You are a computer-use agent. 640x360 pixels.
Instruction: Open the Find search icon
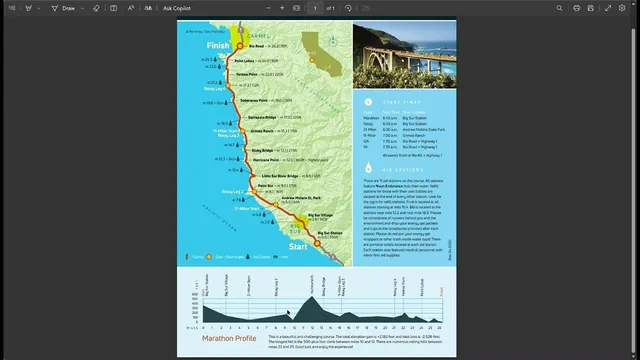coord(559,8)
